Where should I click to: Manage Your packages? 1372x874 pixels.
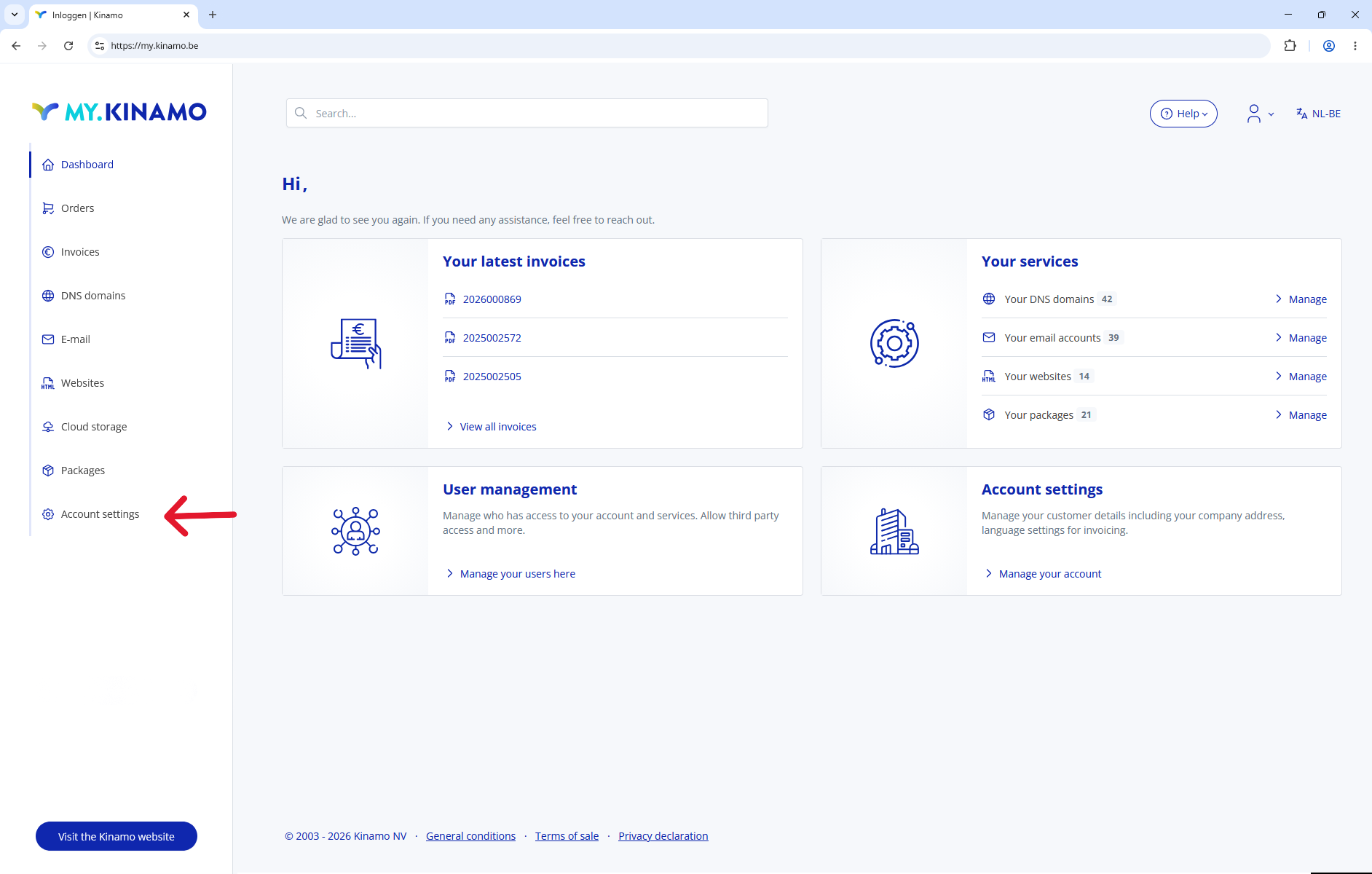(x=1301, y=415)
